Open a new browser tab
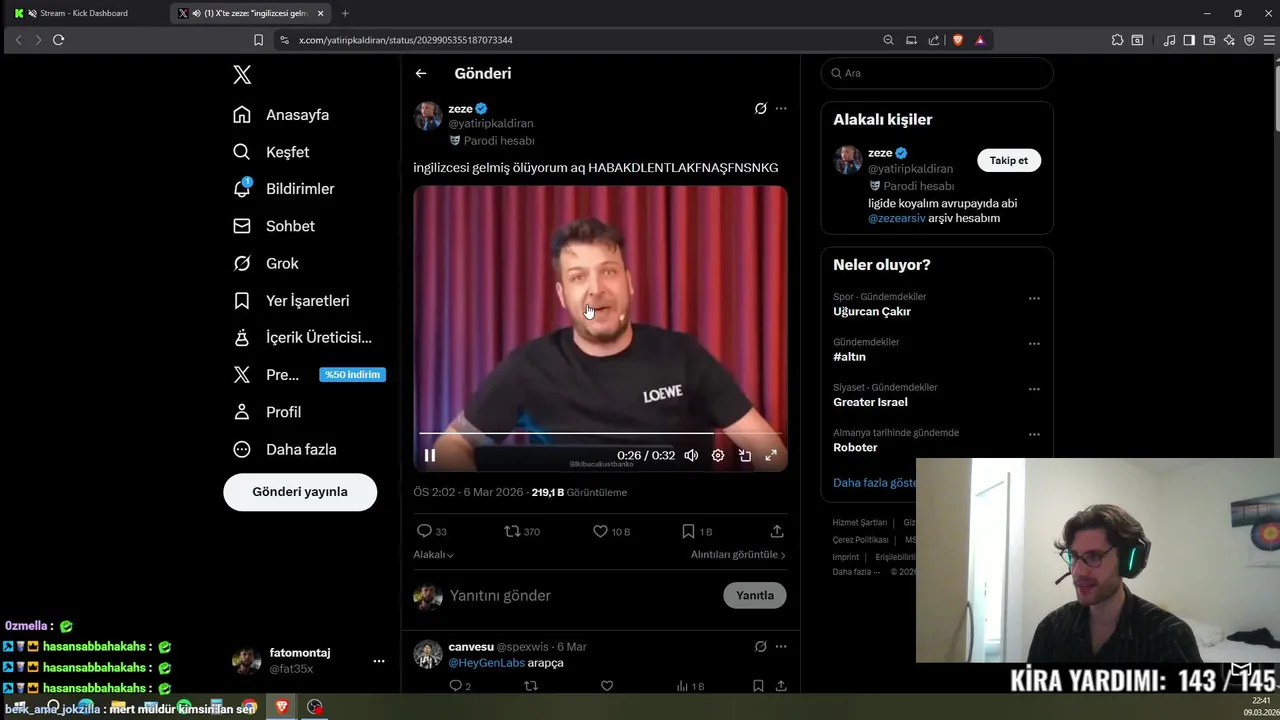This screenshot has height=720, width=1280. [x=345, y=13]
